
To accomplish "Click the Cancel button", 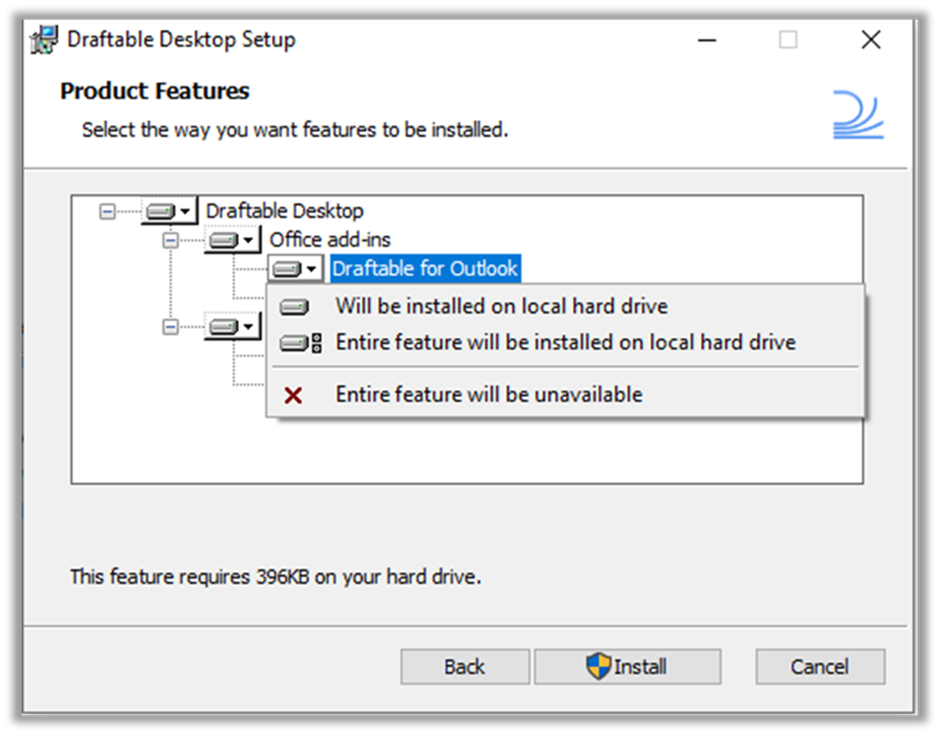I will click(820, 667).
